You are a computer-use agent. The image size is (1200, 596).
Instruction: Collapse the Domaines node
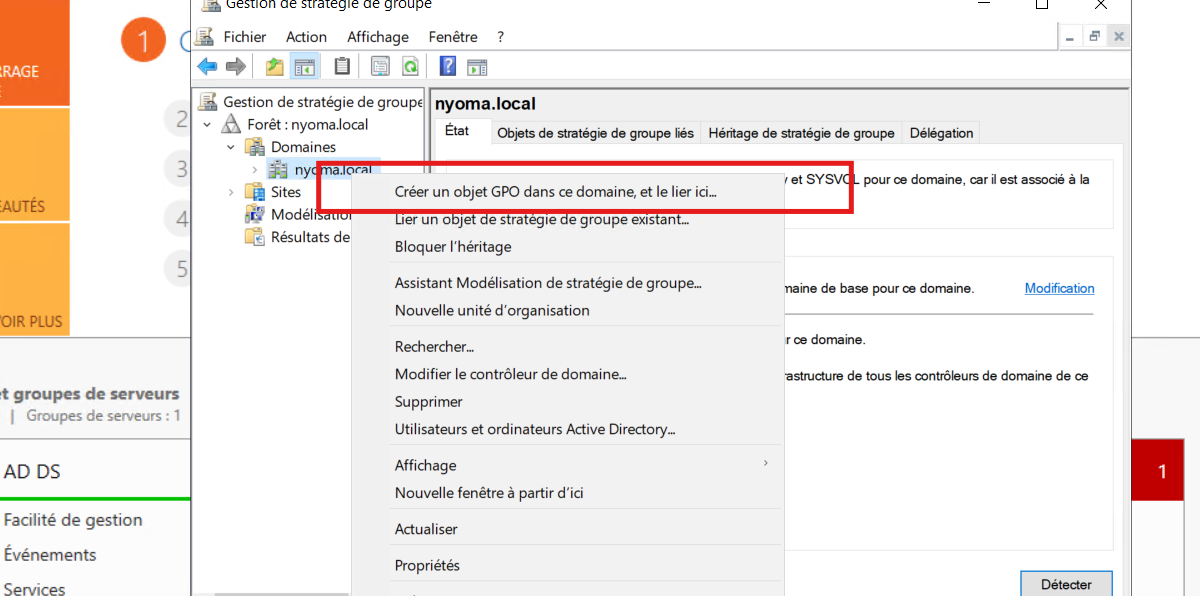231,147
